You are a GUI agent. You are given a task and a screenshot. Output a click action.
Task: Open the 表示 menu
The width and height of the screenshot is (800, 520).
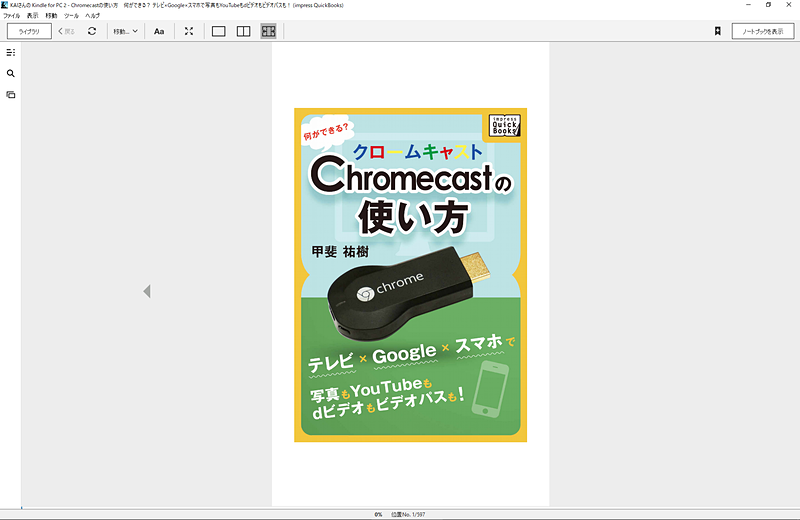click(32, 16)
